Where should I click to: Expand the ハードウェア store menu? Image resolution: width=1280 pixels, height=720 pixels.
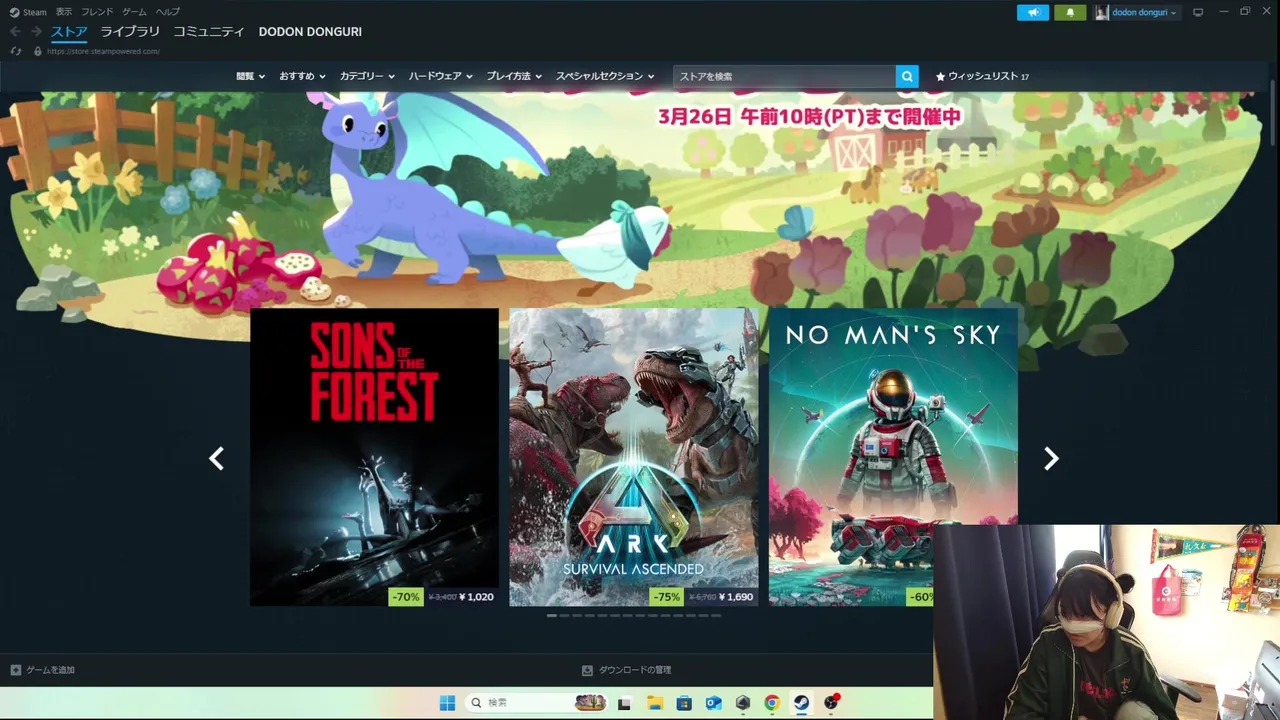coord(440,76)
